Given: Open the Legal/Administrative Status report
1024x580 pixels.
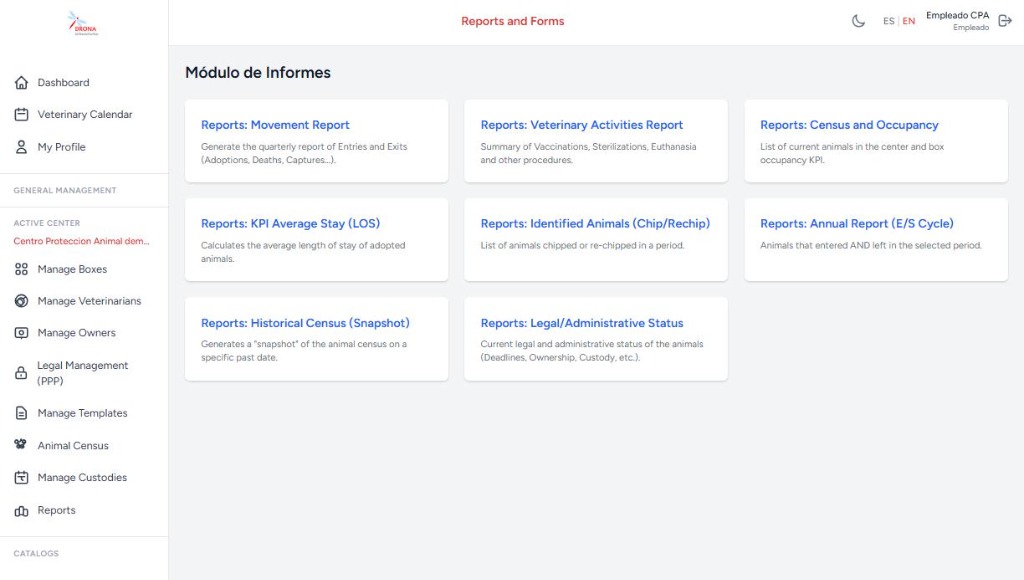Looking at the screenshot, I should (x=581, y=323).
